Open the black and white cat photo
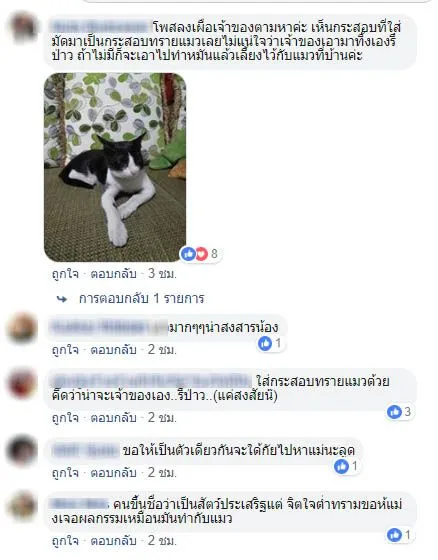Screen dimensions: 438x560 click(x=115, y=167)
